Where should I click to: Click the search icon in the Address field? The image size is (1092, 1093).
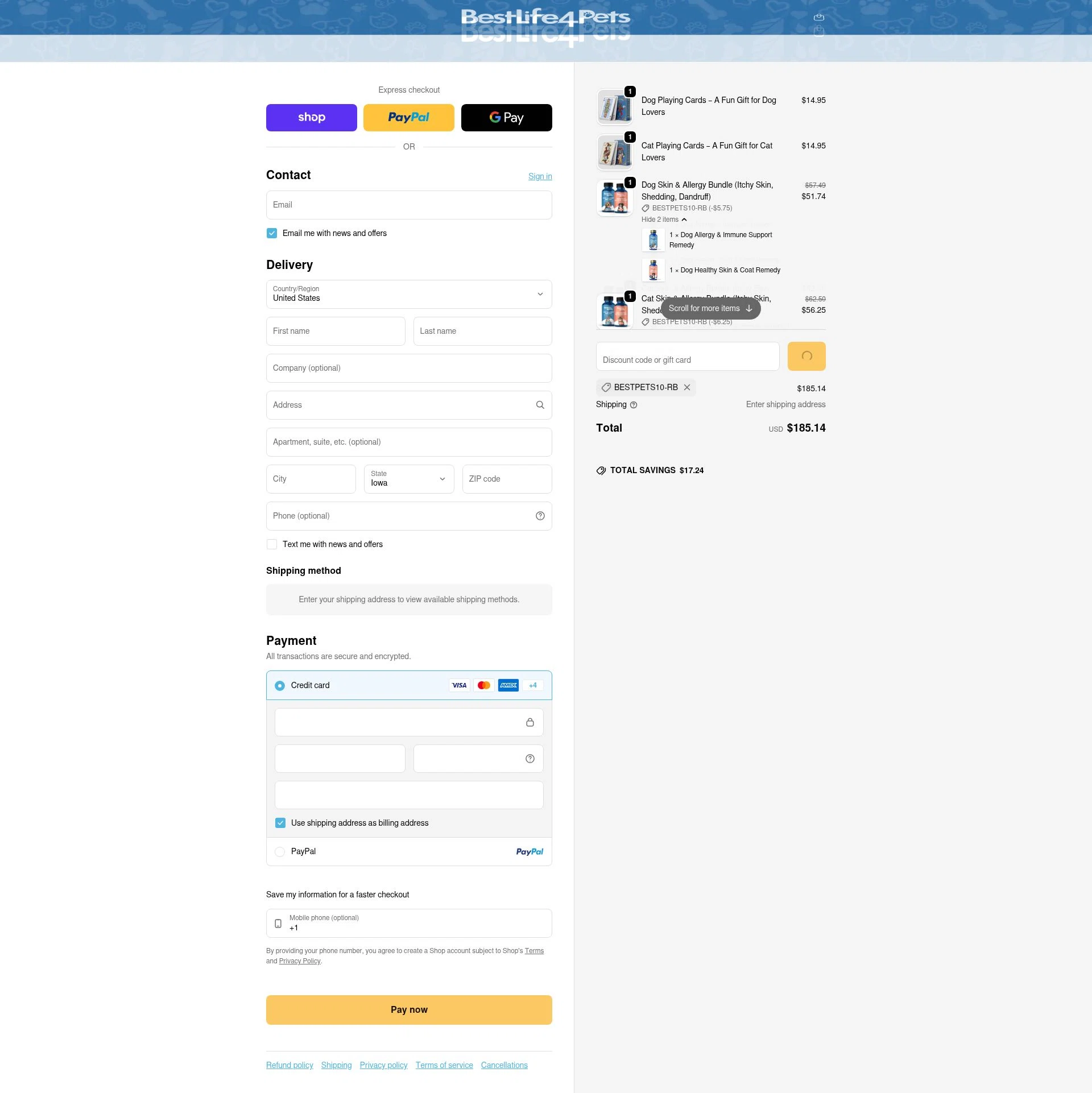(x=539, y=405)
